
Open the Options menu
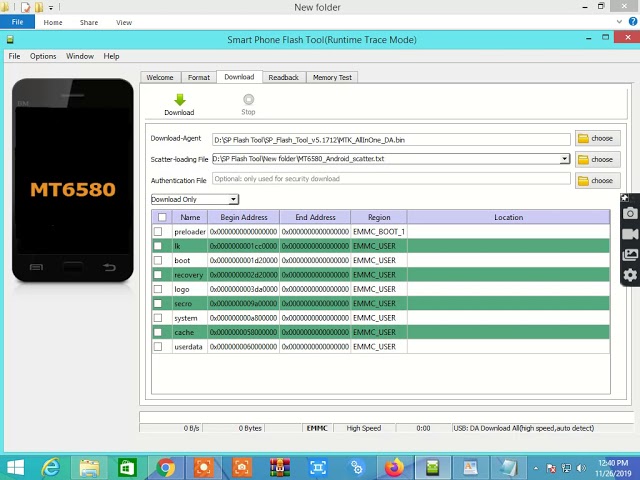coord(43,56)
